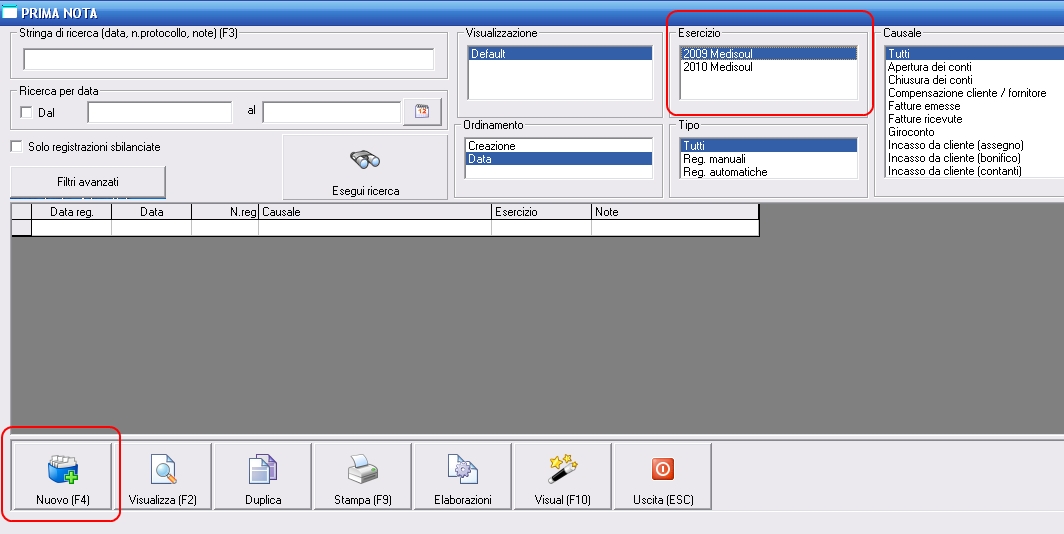Click the N.reg column header
This screenshot has width=1064, height=534.
pyautogui.click(x=225, y=212)
